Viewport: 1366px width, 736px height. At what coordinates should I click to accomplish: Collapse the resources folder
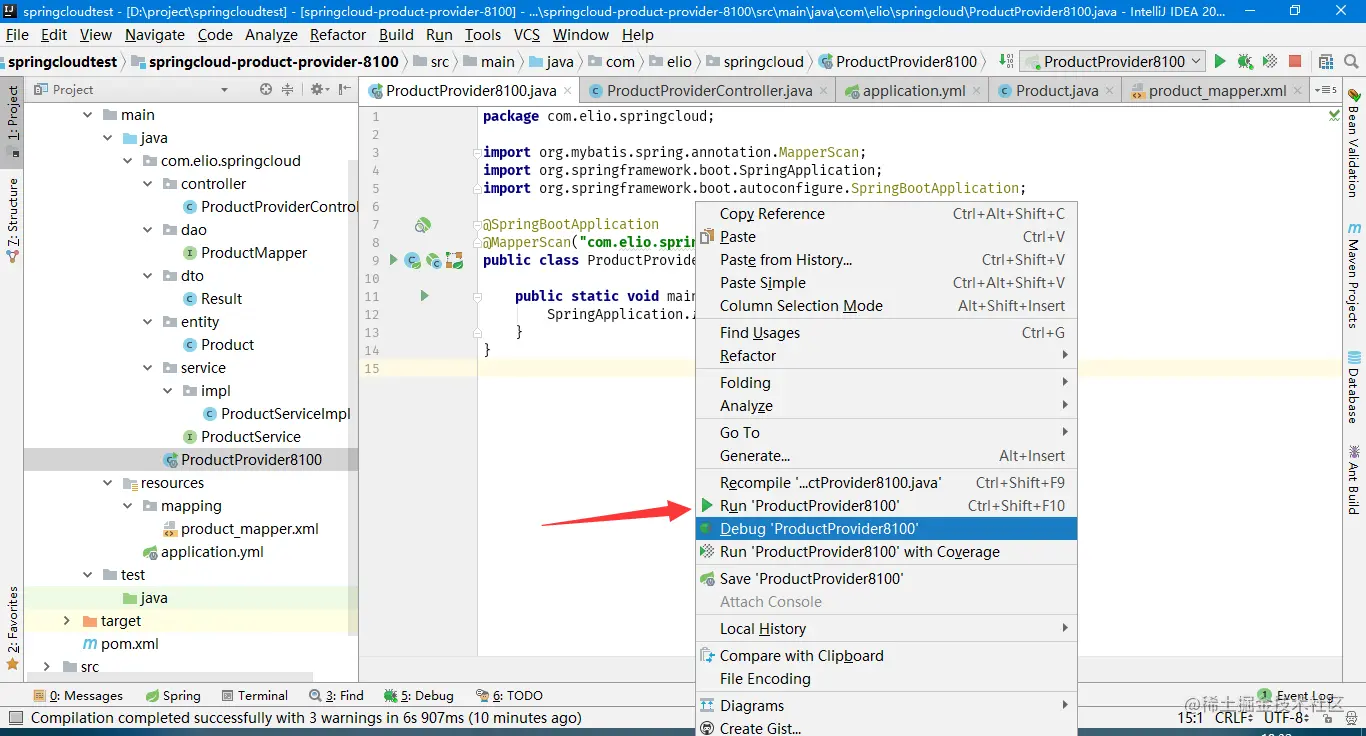click(107, 483)
